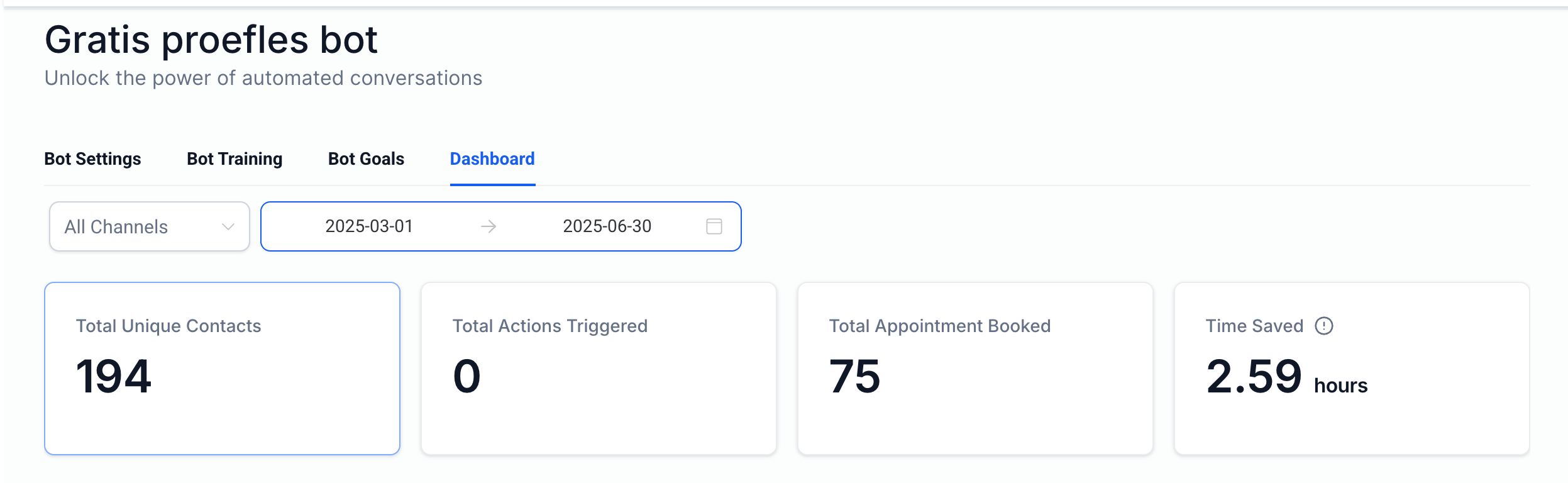This screenshot has height=483, width=1568.
Task: Open the All Channels selector
Action: click(x=150, y=226)
